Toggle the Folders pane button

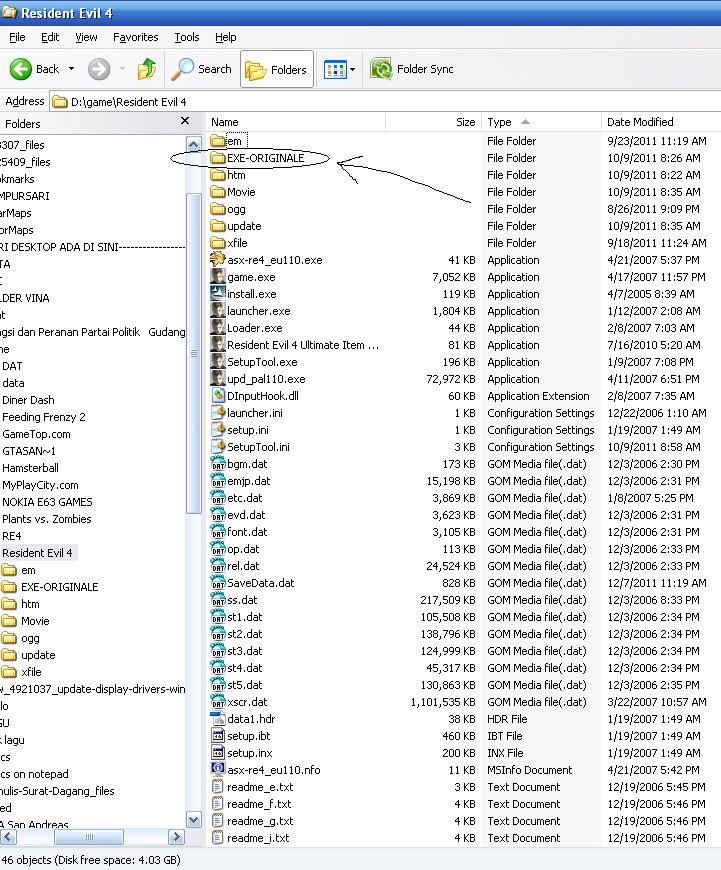[x=276, y=69]
